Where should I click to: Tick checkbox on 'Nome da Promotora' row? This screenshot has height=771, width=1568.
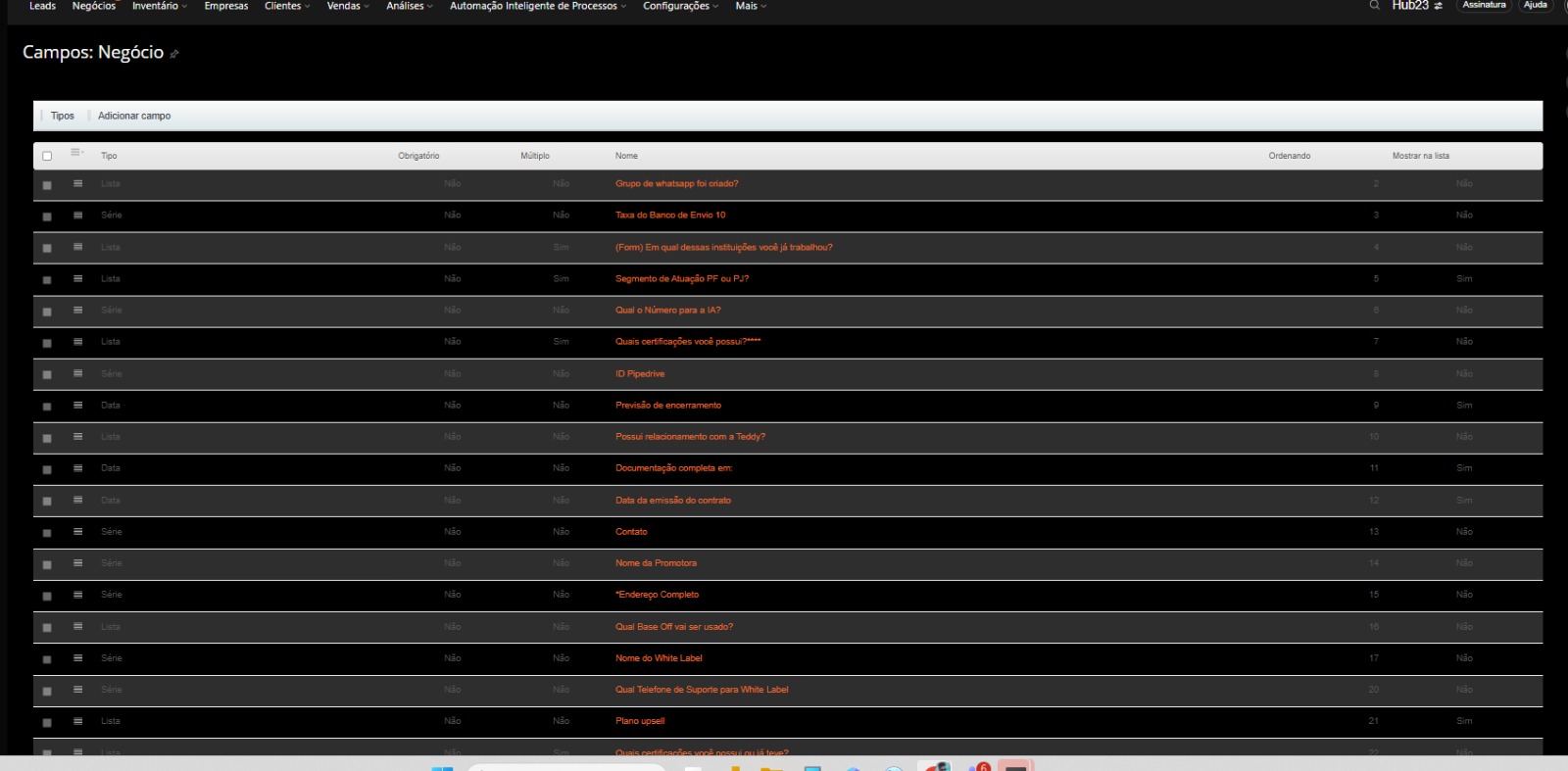coord(47,564)
